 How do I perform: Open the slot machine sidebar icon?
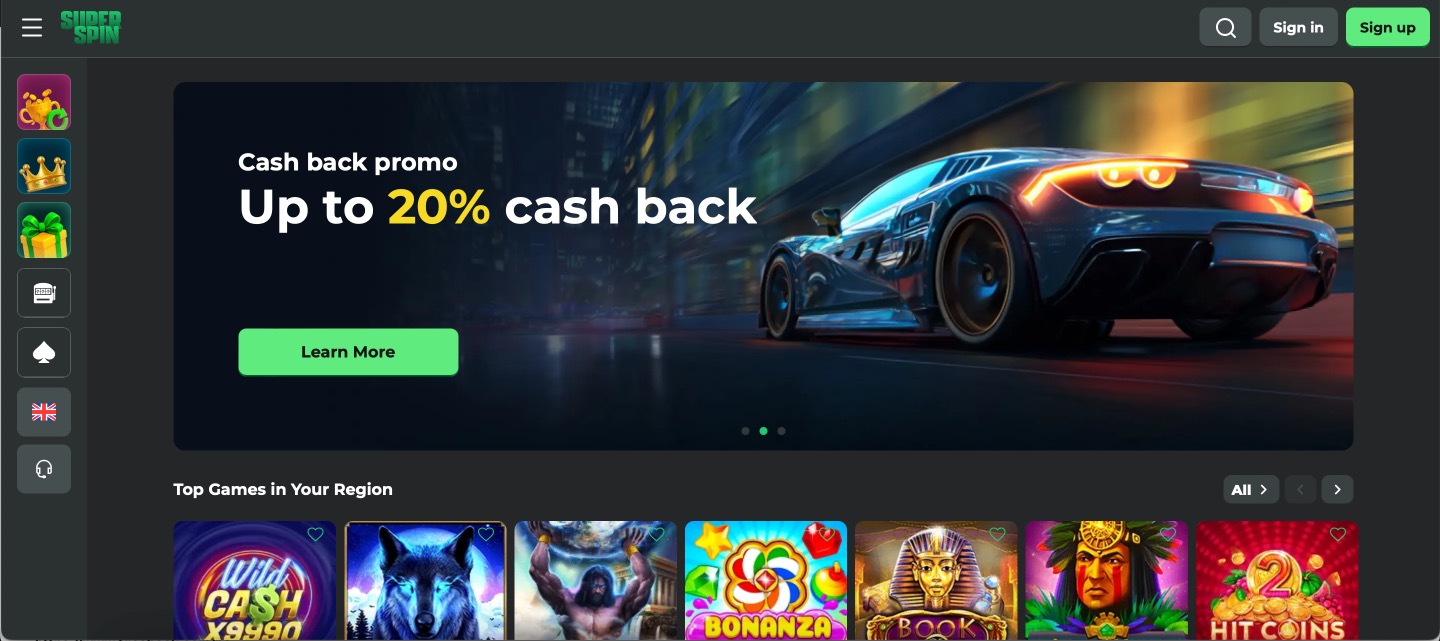tap(44, 293)
